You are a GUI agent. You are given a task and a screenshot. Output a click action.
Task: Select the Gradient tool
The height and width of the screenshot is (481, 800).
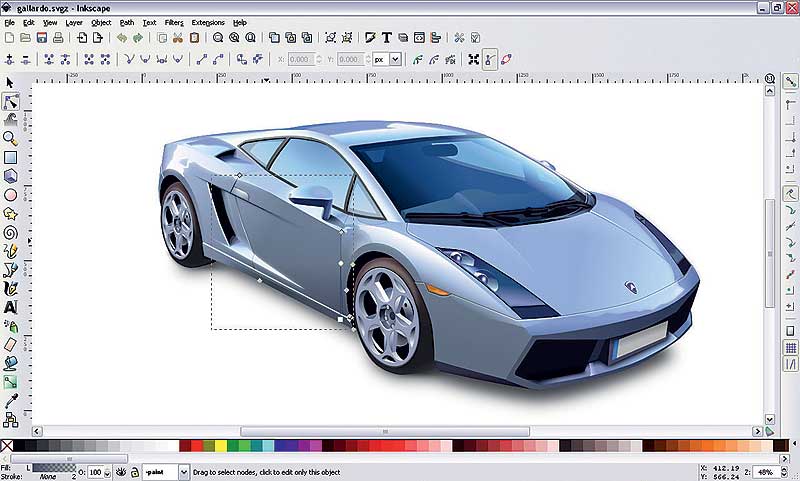pos(10,382)
